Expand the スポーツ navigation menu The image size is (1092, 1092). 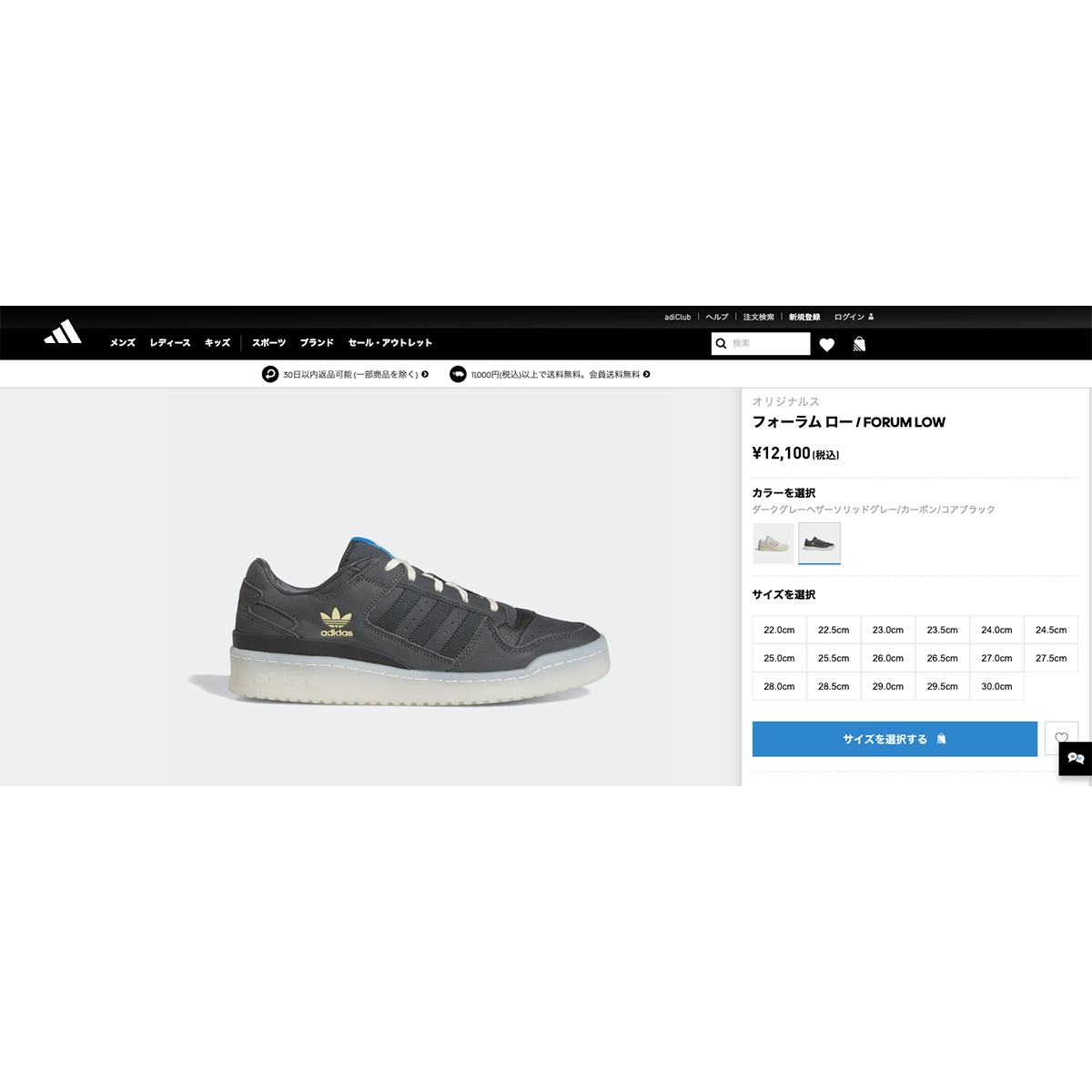click(x=268, y=343)
